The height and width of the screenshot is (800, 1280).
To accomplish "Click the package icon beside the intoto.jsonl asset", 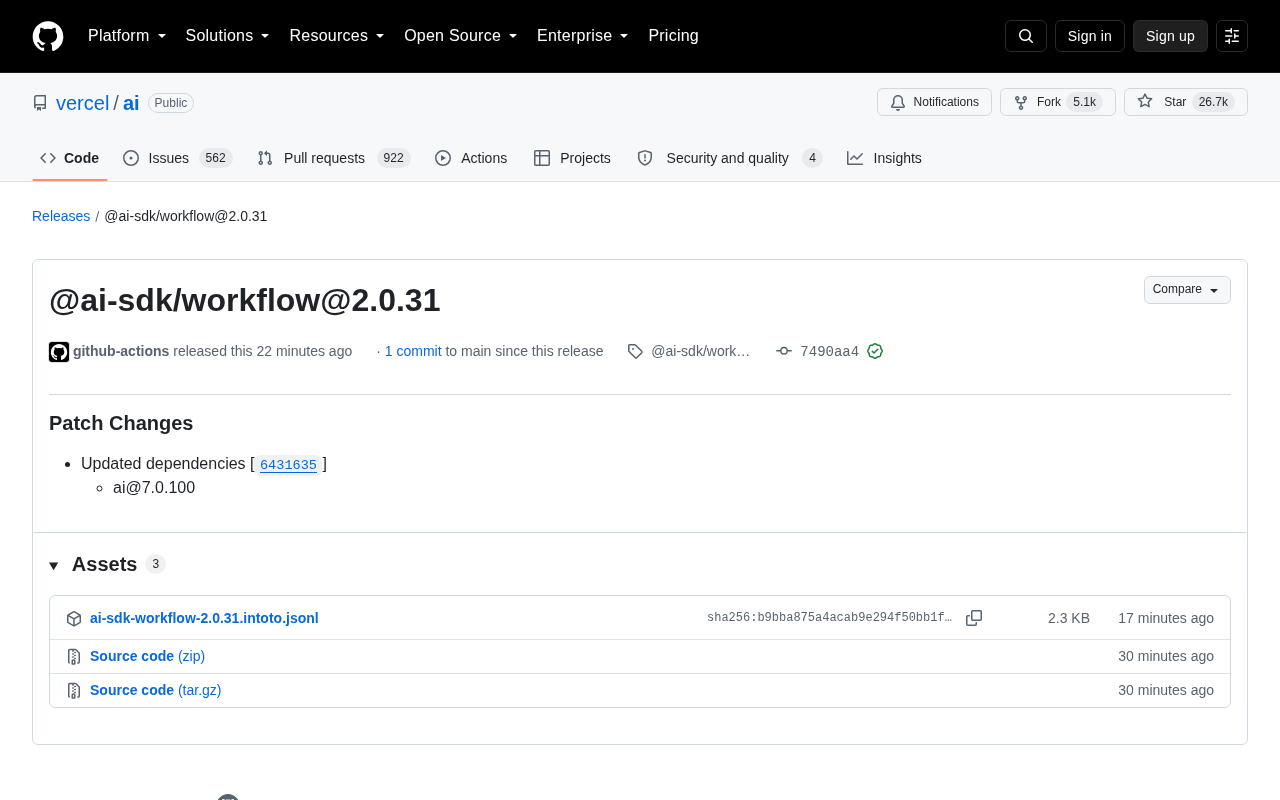I will pyautogui.click(x=74, y=619).
